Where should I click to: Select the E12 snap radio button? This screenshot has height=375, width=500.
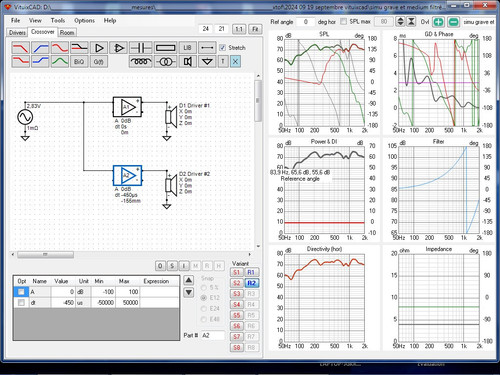tap(204, 298)
